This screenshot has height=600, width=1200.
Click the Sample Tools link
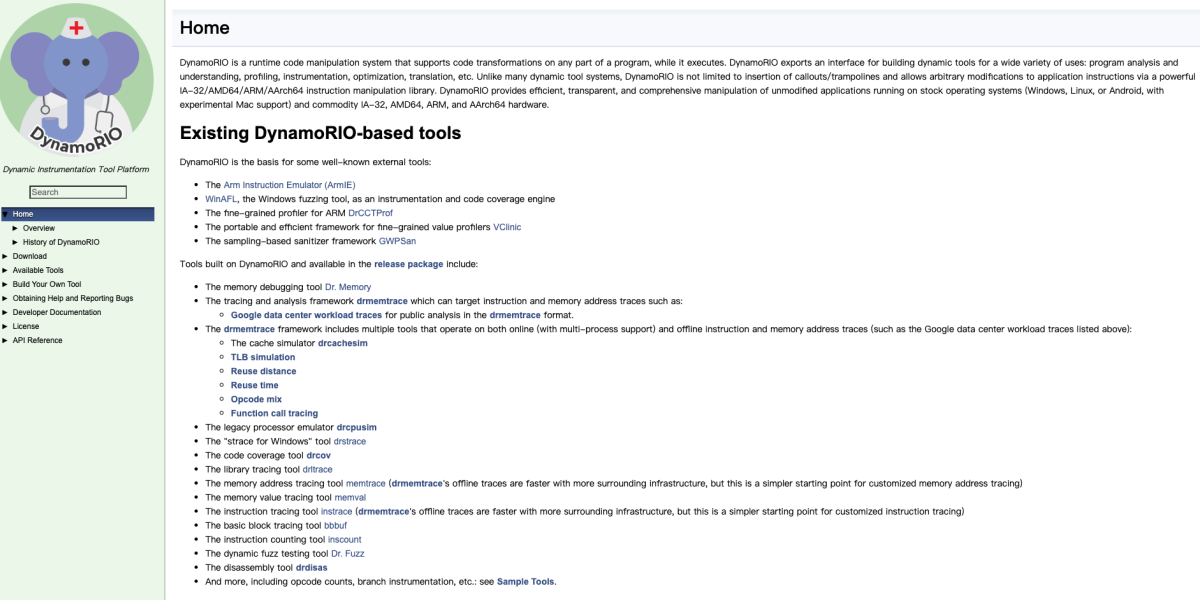point(526,581)
